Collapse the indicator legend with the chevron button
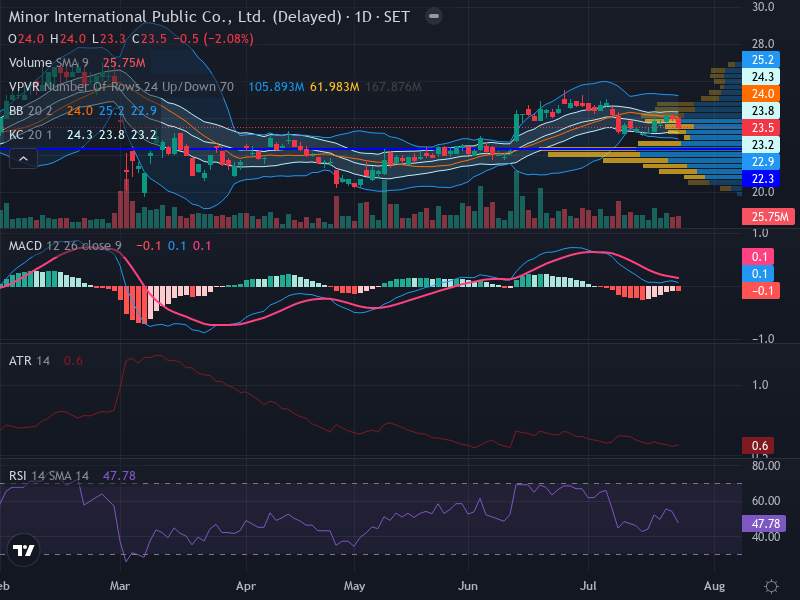 tap(23, 159)
